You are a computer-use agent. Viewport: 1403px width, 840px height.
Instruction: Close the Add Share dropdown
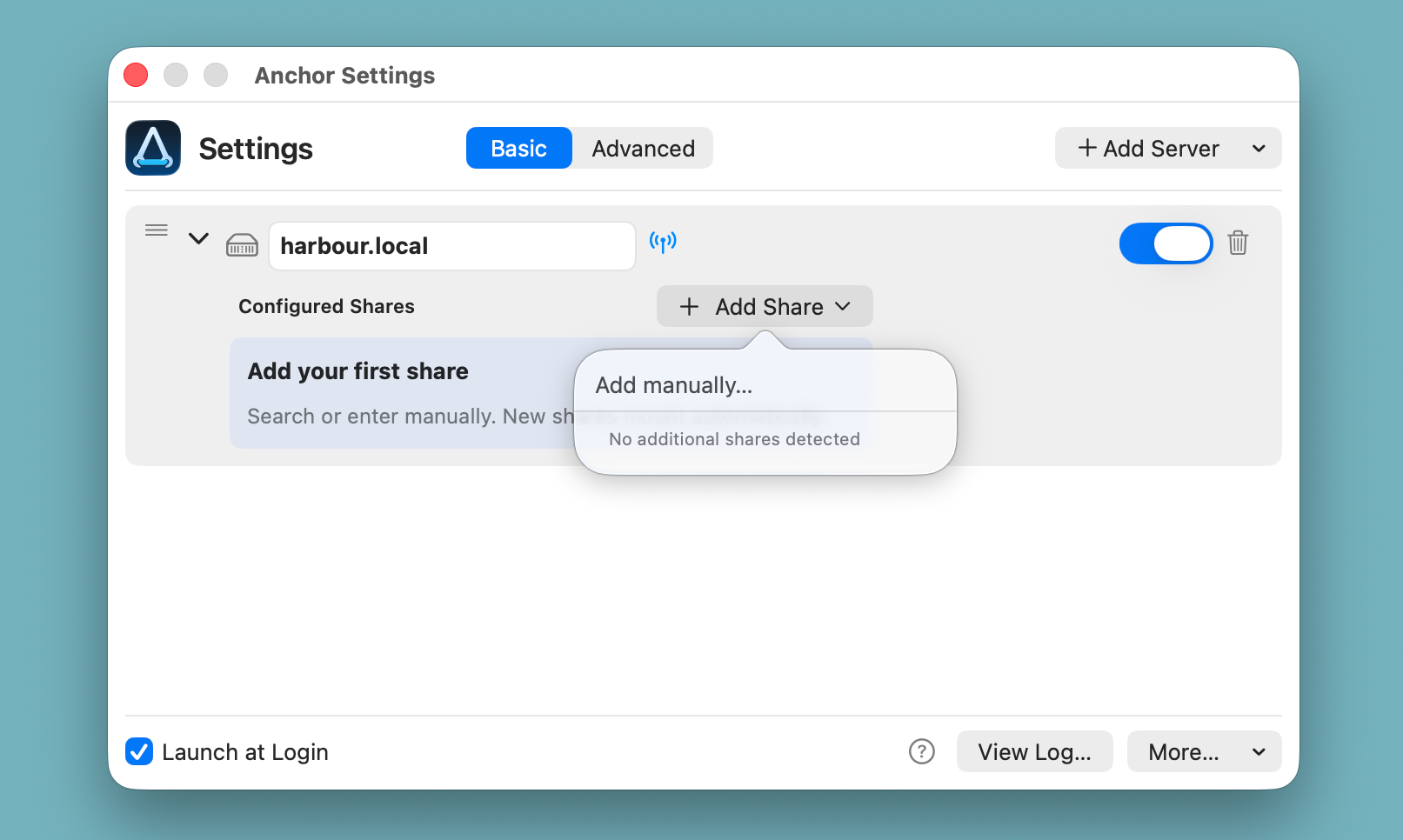(765, 306)
